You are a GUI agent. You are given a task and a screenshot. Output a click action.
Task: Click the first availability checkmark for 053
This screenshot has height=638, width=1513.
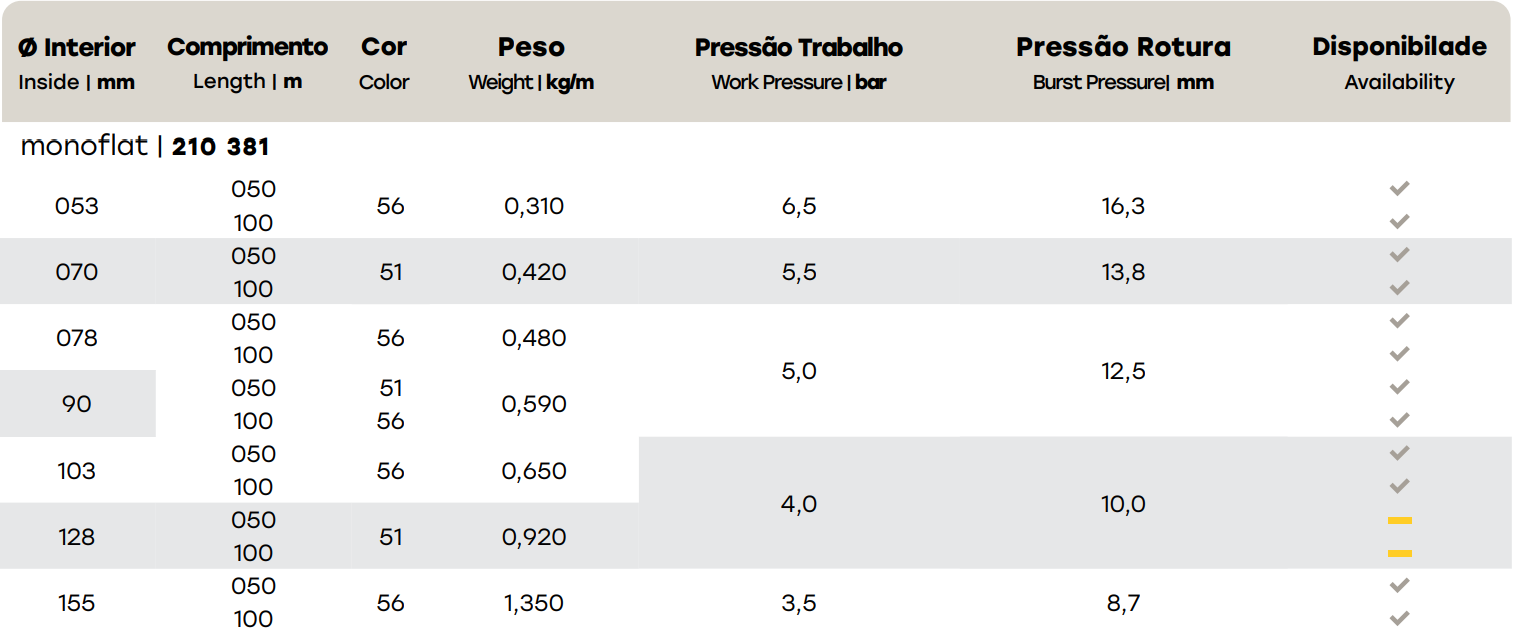tap(1399, 188)
